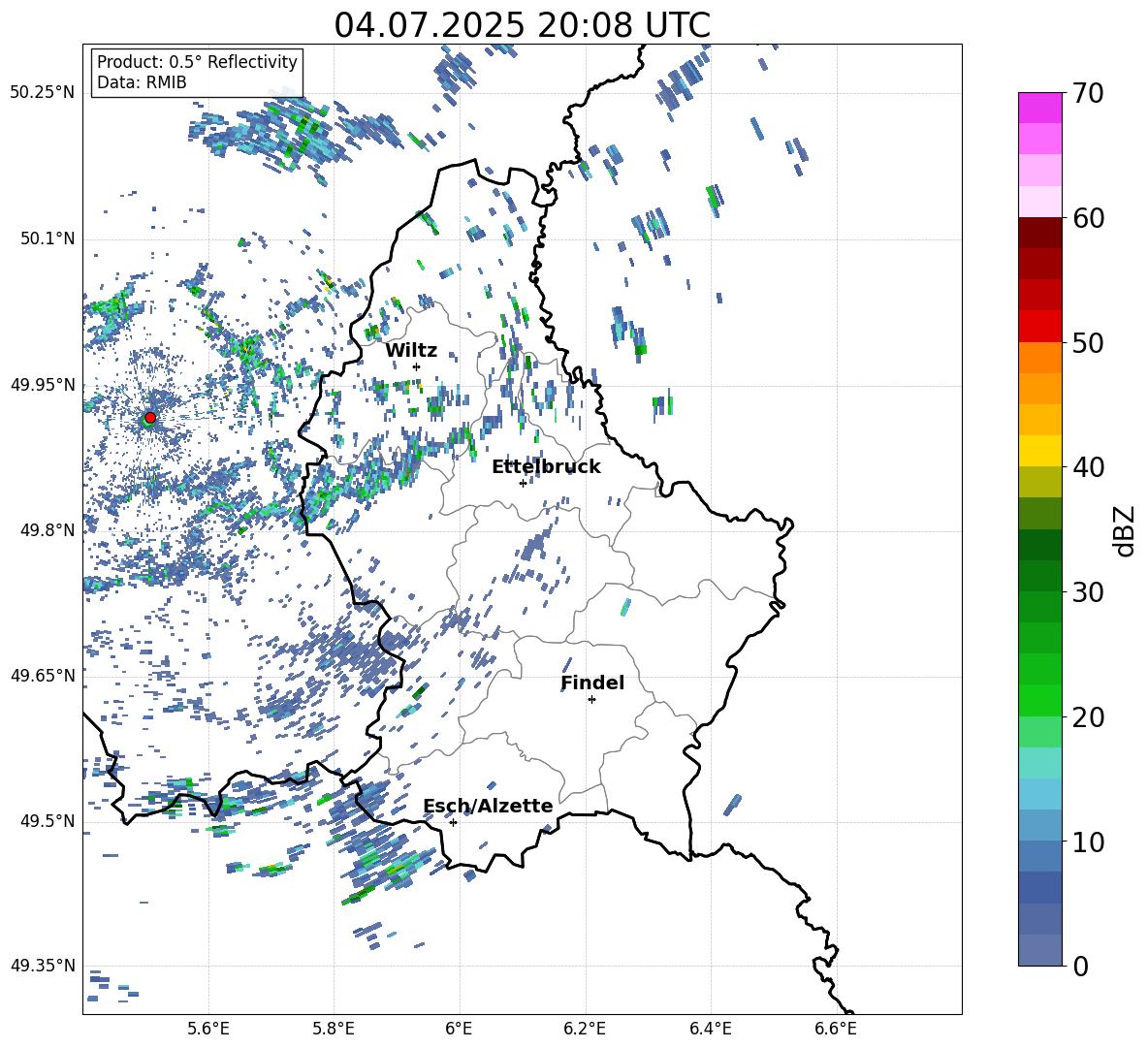Click the 50 tick on the colorbar
Viewport: 1148px width, 1048px height.
click(1088, 342)
